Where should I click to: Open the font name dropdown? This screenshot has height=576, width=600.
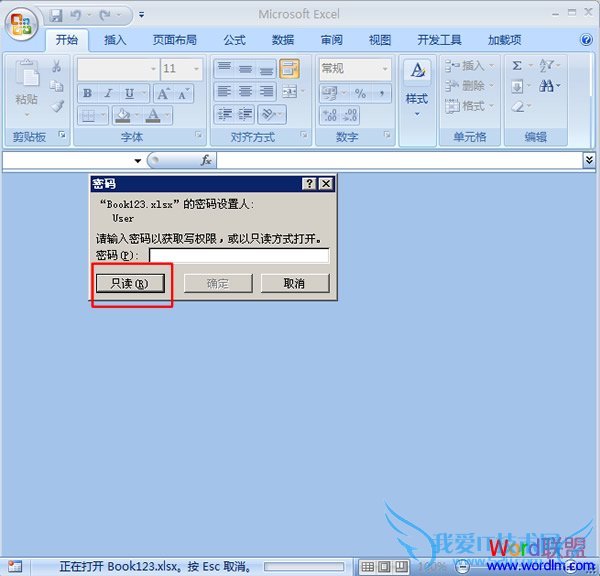click(153, 69)
